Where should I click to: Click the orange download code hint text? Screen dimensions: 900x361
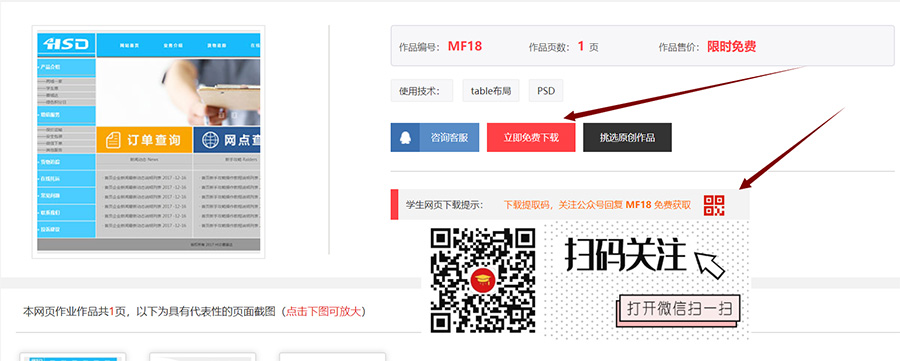[x=597, y=205]
